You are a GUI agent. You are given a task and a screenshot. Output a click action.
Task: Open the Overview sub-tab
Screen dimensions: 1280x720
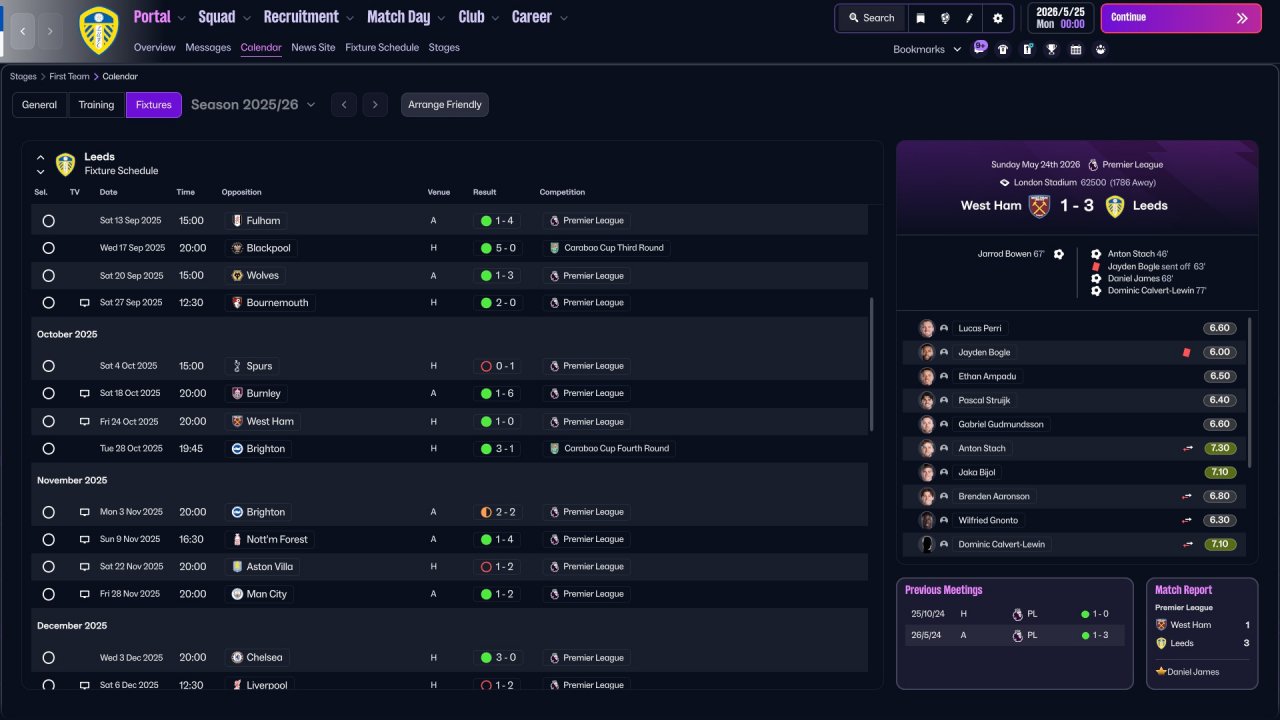click(x=155, y=48)
